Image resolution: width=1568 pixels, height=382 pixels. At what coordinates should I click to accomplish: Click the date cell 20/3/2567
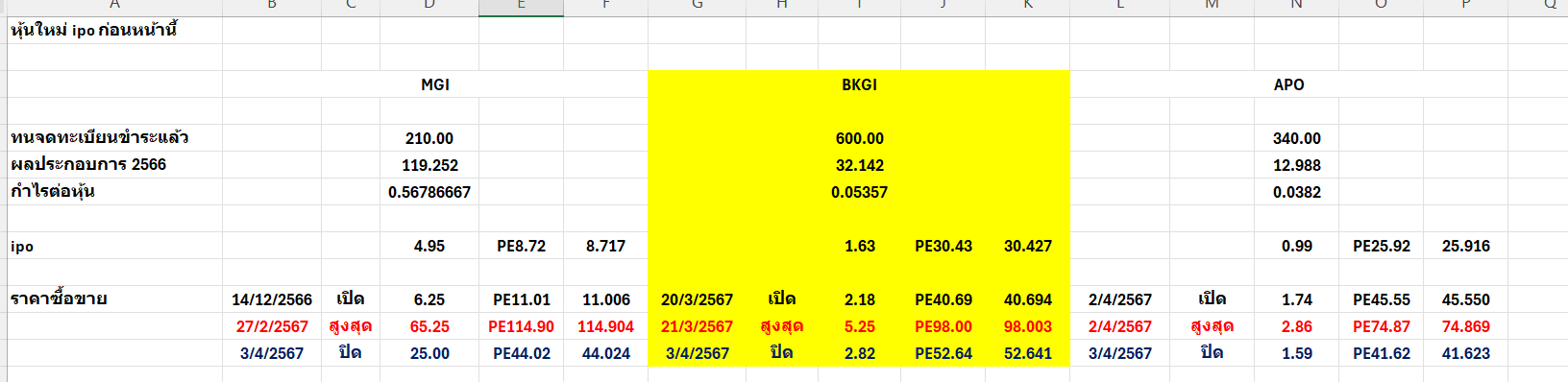pyautogui.click(x=697, y=299)
